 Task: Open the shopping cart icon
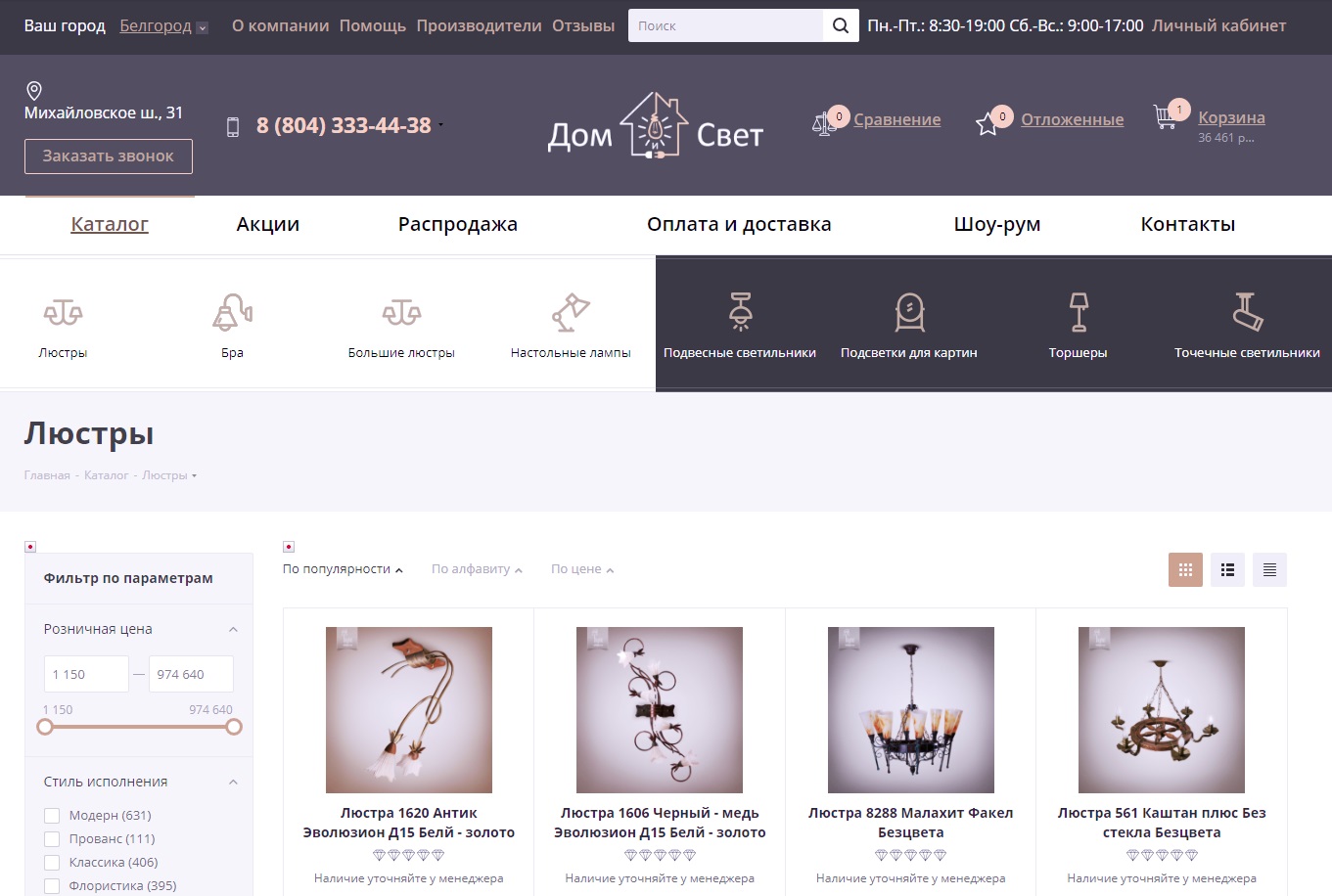click(1165, 117)
